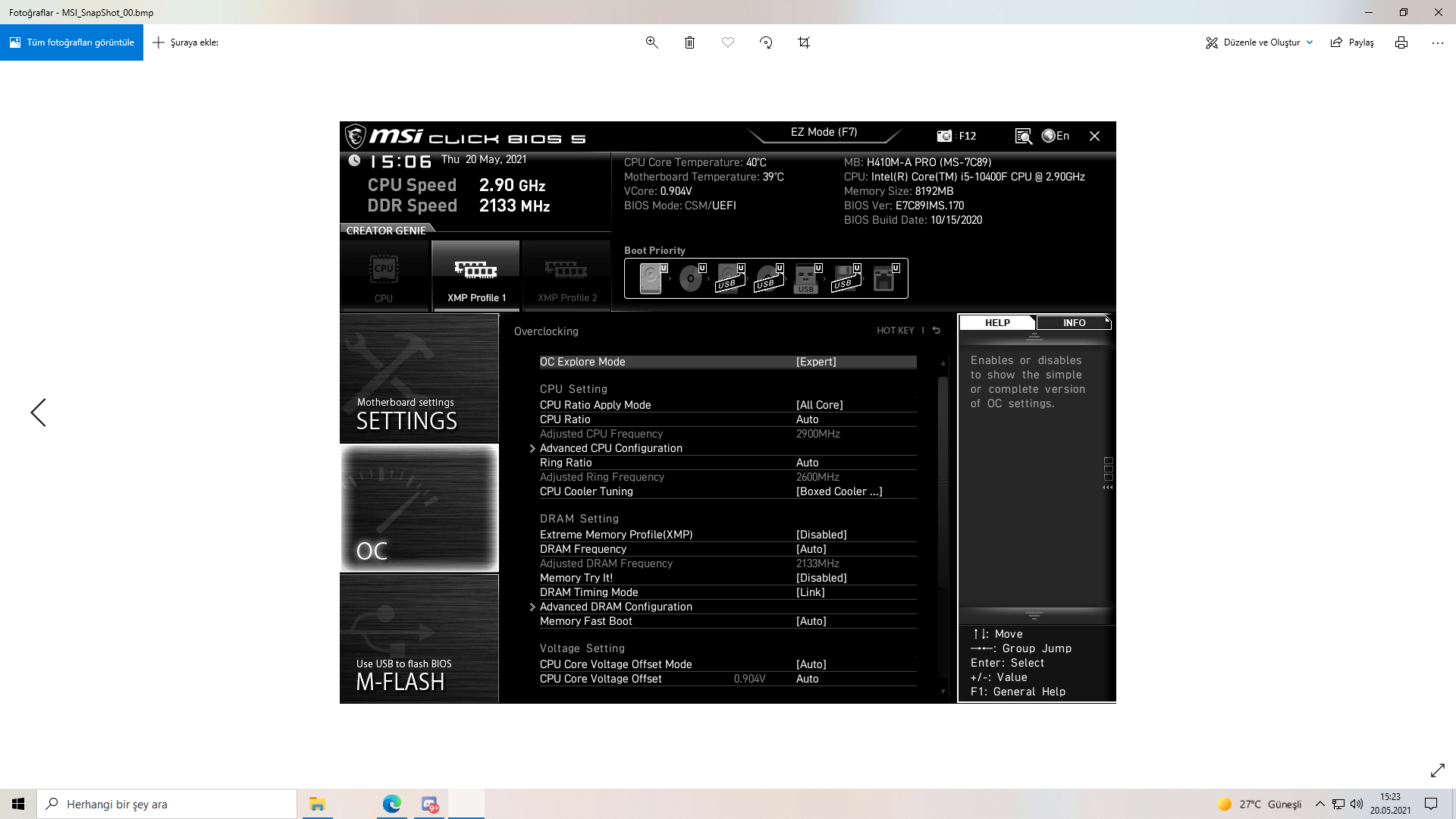Click scroll up arrow of Overclocking list

tap(943, 363)
